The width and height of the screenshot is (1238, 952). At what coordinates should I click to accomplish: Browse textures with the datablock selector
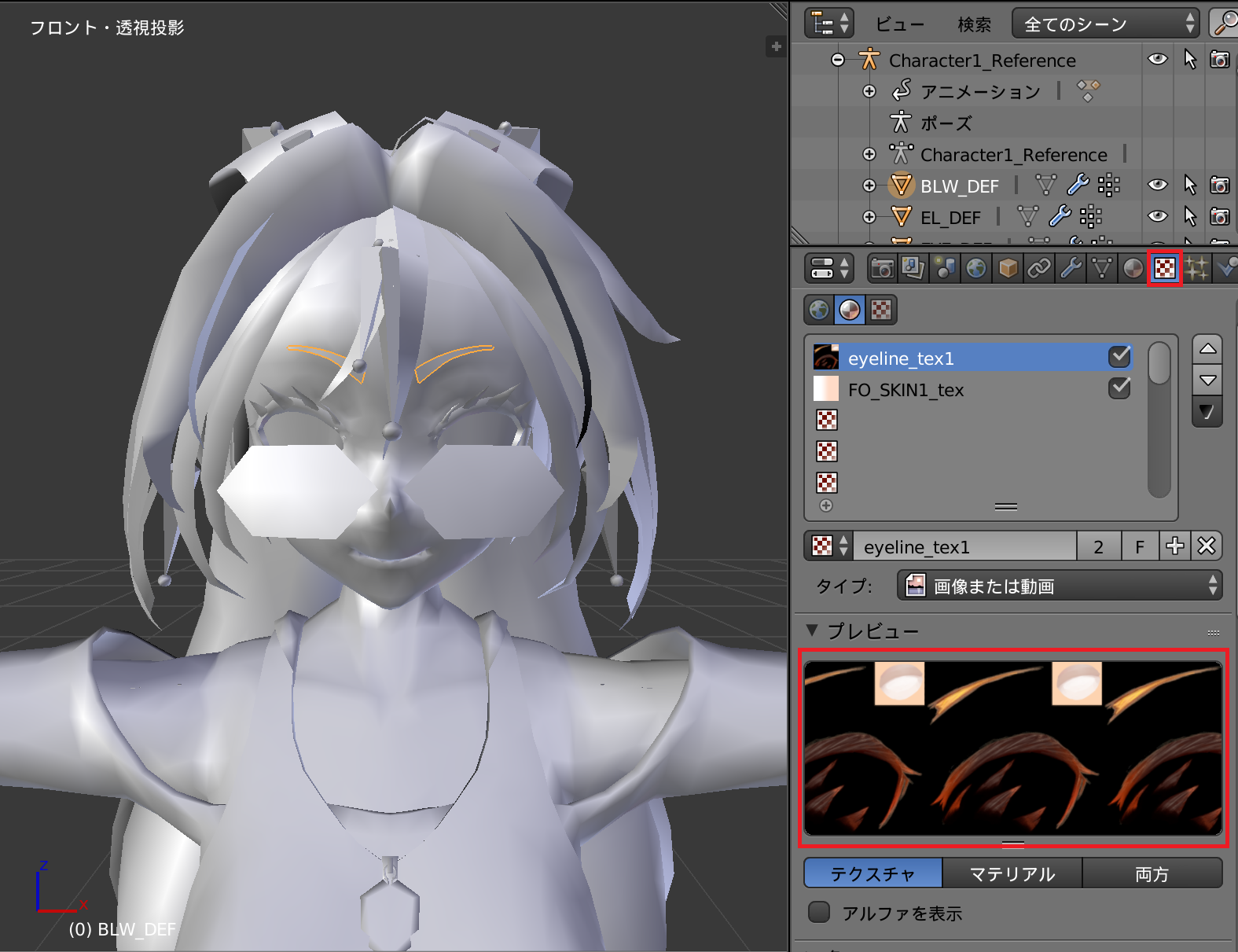coord(829,546)
